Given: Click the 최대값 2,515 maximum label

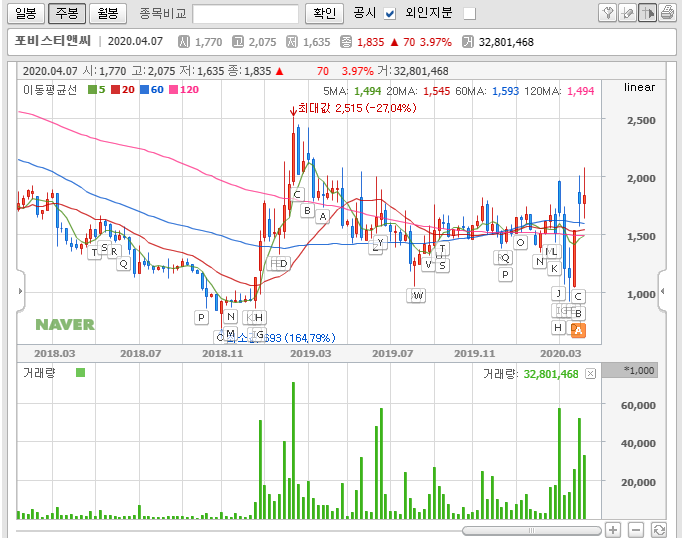Looking at the screenshot, I should [357, 108].
